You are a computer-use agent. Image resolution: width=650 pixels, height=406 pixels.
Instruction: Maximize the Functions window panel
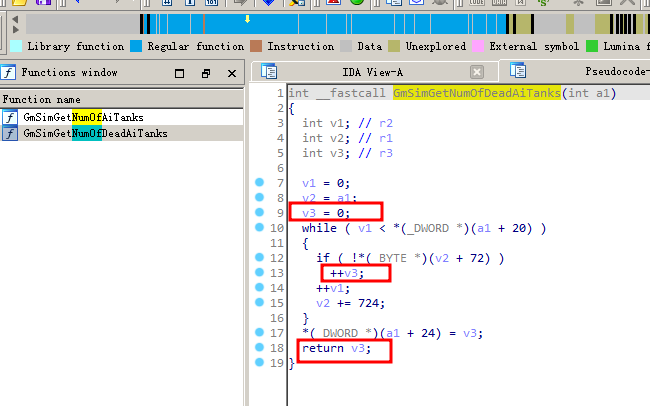pyautogui.click(x=179, y=73)
